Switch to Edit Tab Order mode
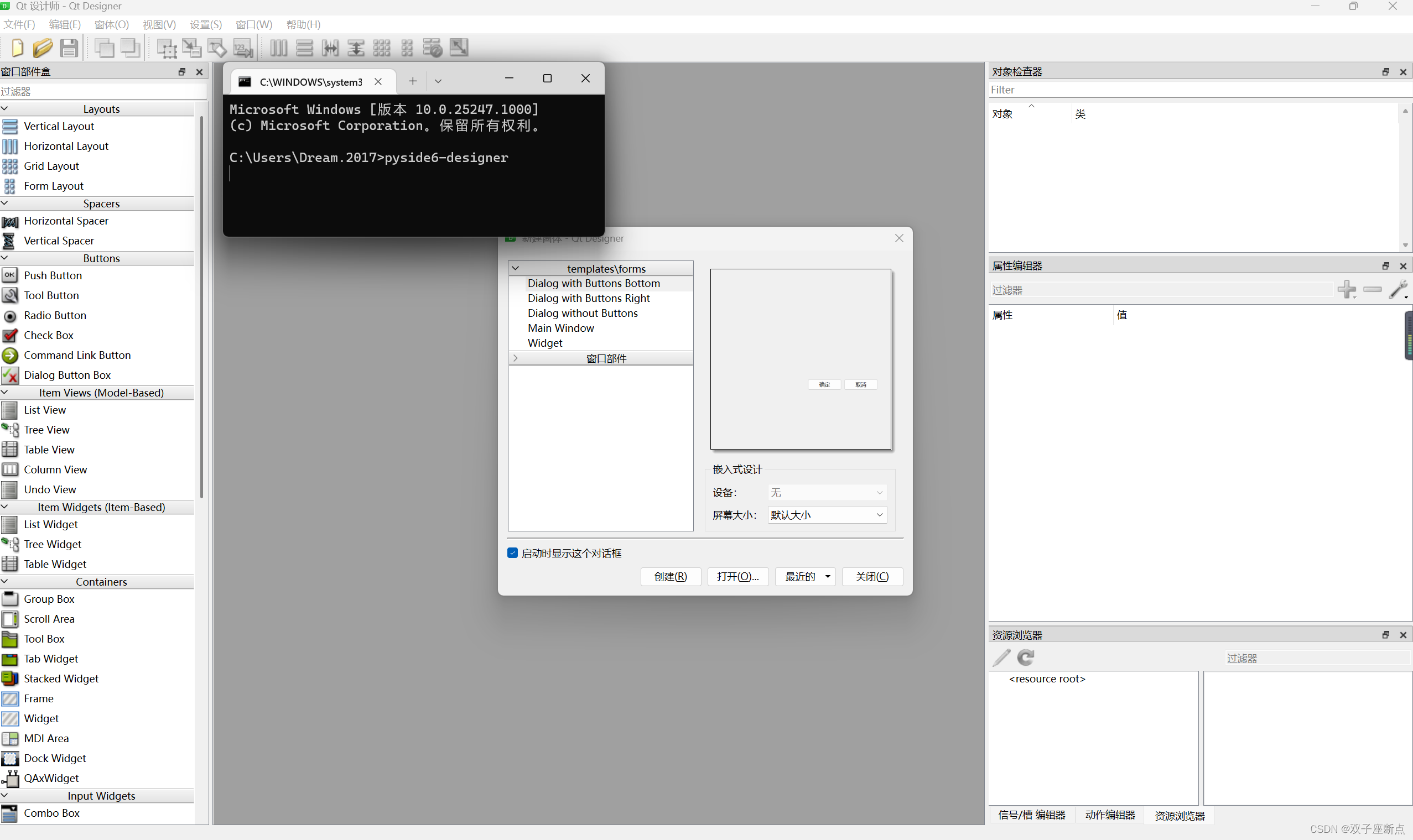The image size is (1413, 840). tap(243, 48)
